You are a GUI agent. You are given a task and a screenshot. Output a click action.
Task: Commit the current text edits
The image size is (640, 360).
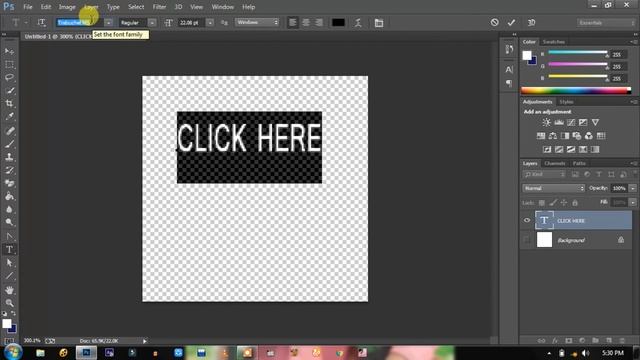(511, 23)
